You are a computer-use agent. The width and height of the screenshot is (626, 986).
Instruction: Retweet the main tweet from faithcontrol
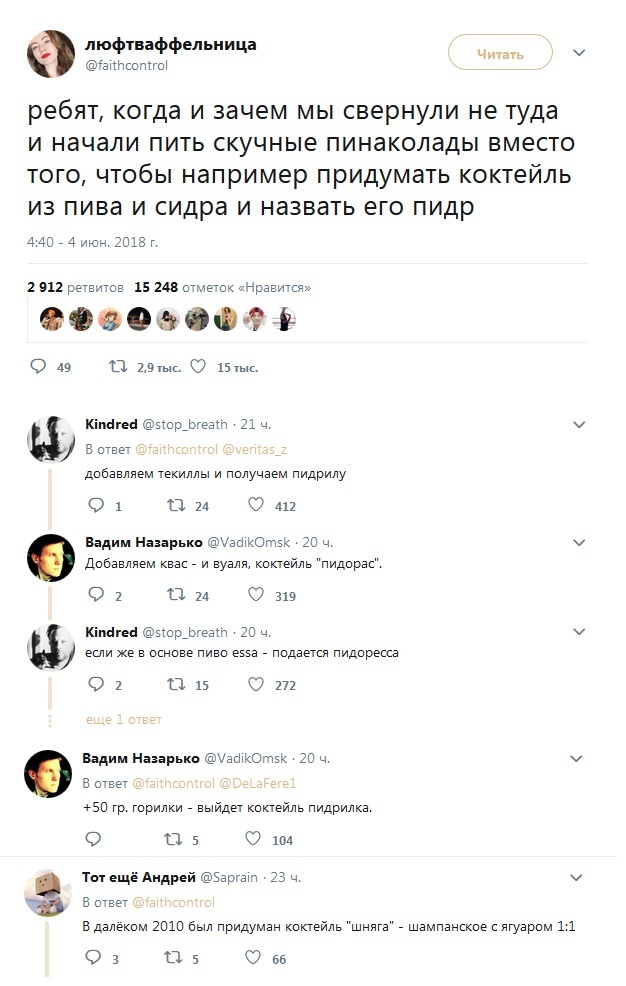pos(118,367)
